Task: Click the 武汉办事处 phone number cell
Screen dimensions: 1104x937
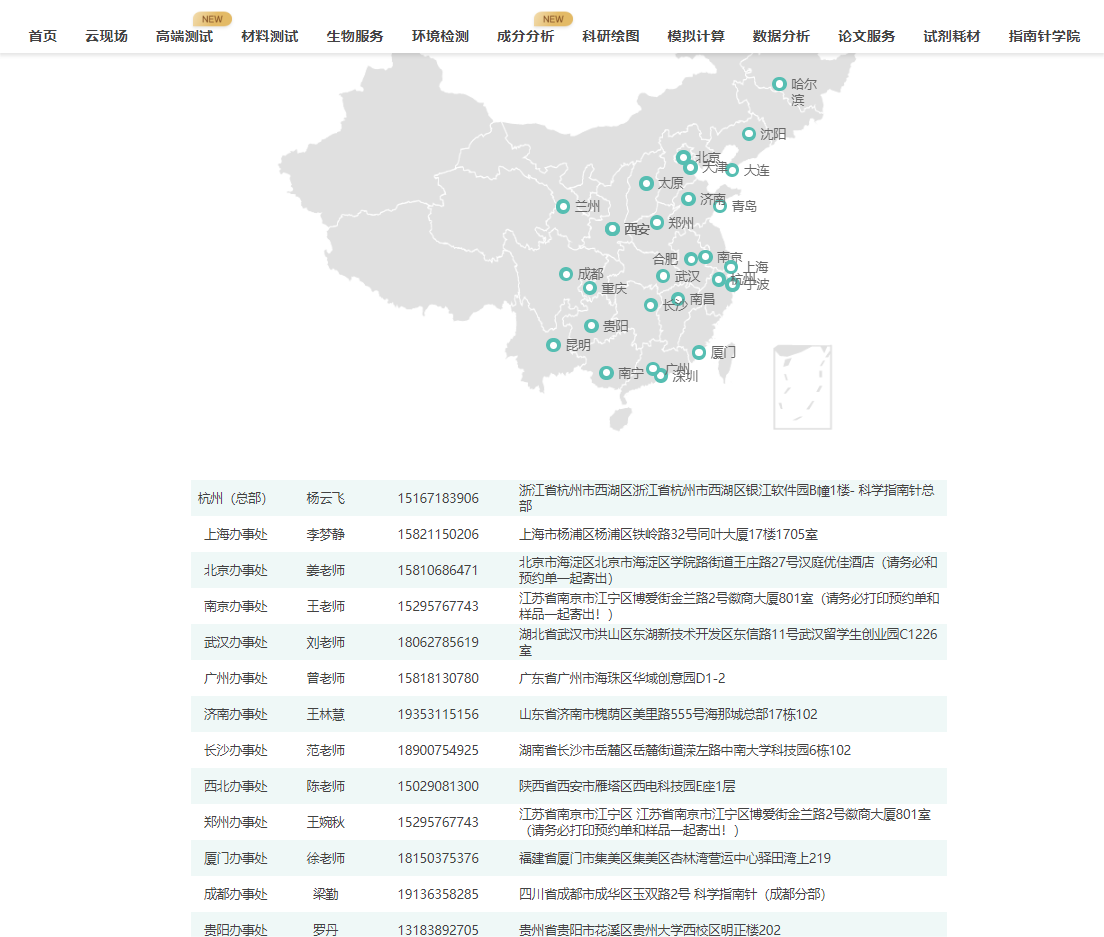Action: click(x=440, y=642)
